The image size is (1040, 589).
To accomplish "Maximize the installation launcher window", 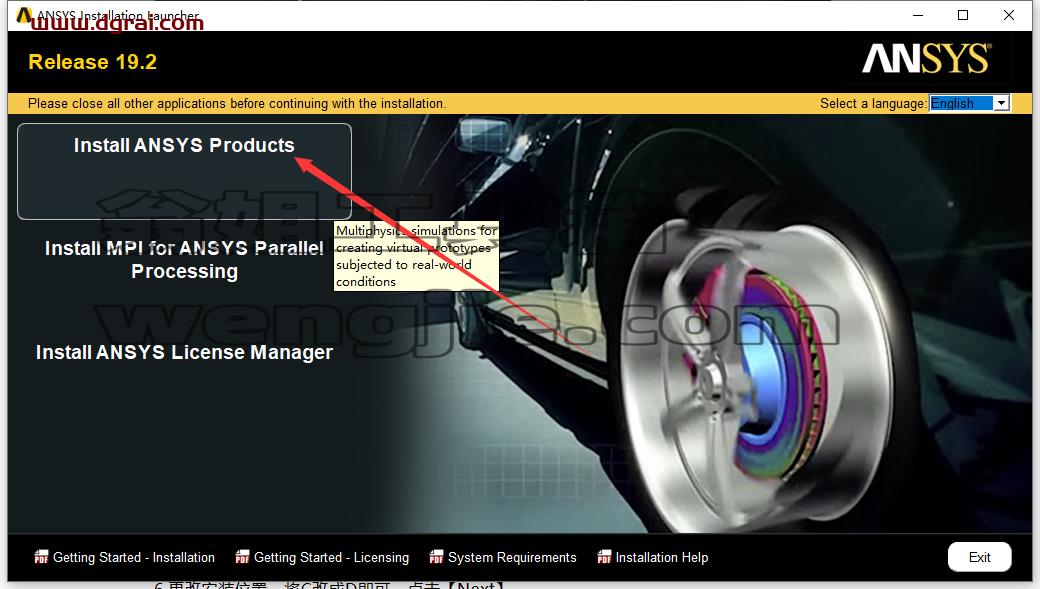I will [963, 15].
